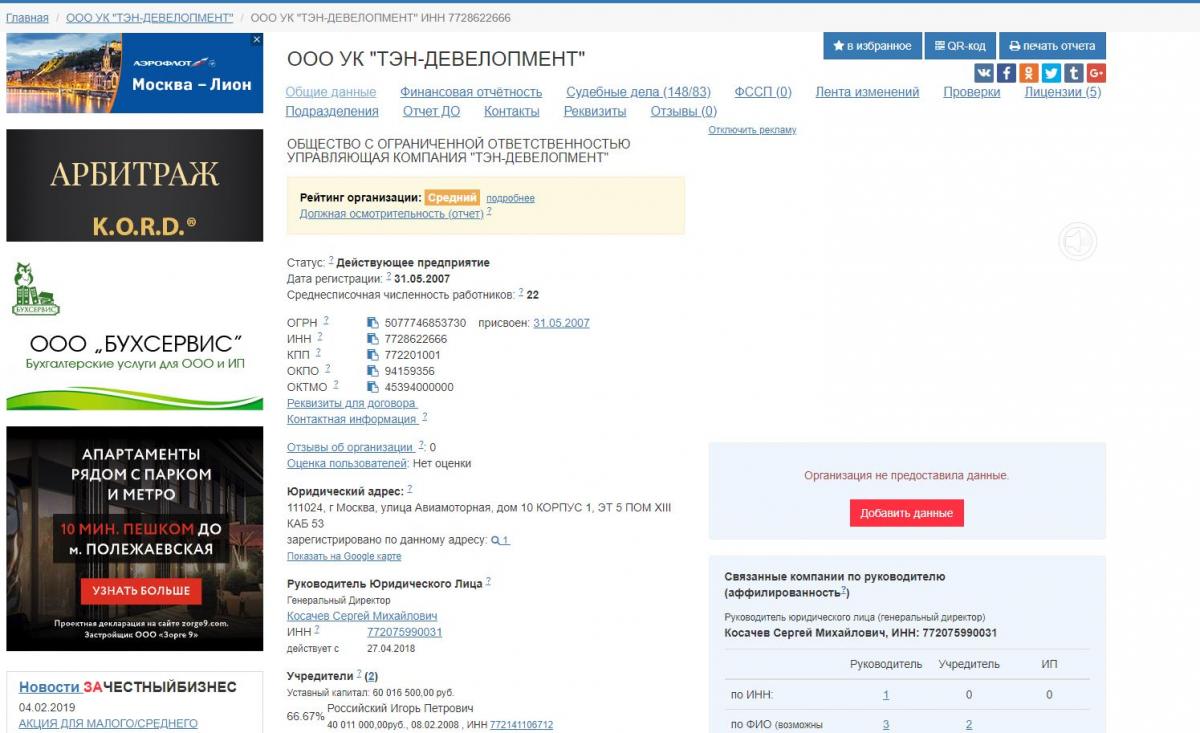Share via the Google Plus icon
This screenshot has height=733, width=1200.
point(1096,73)
